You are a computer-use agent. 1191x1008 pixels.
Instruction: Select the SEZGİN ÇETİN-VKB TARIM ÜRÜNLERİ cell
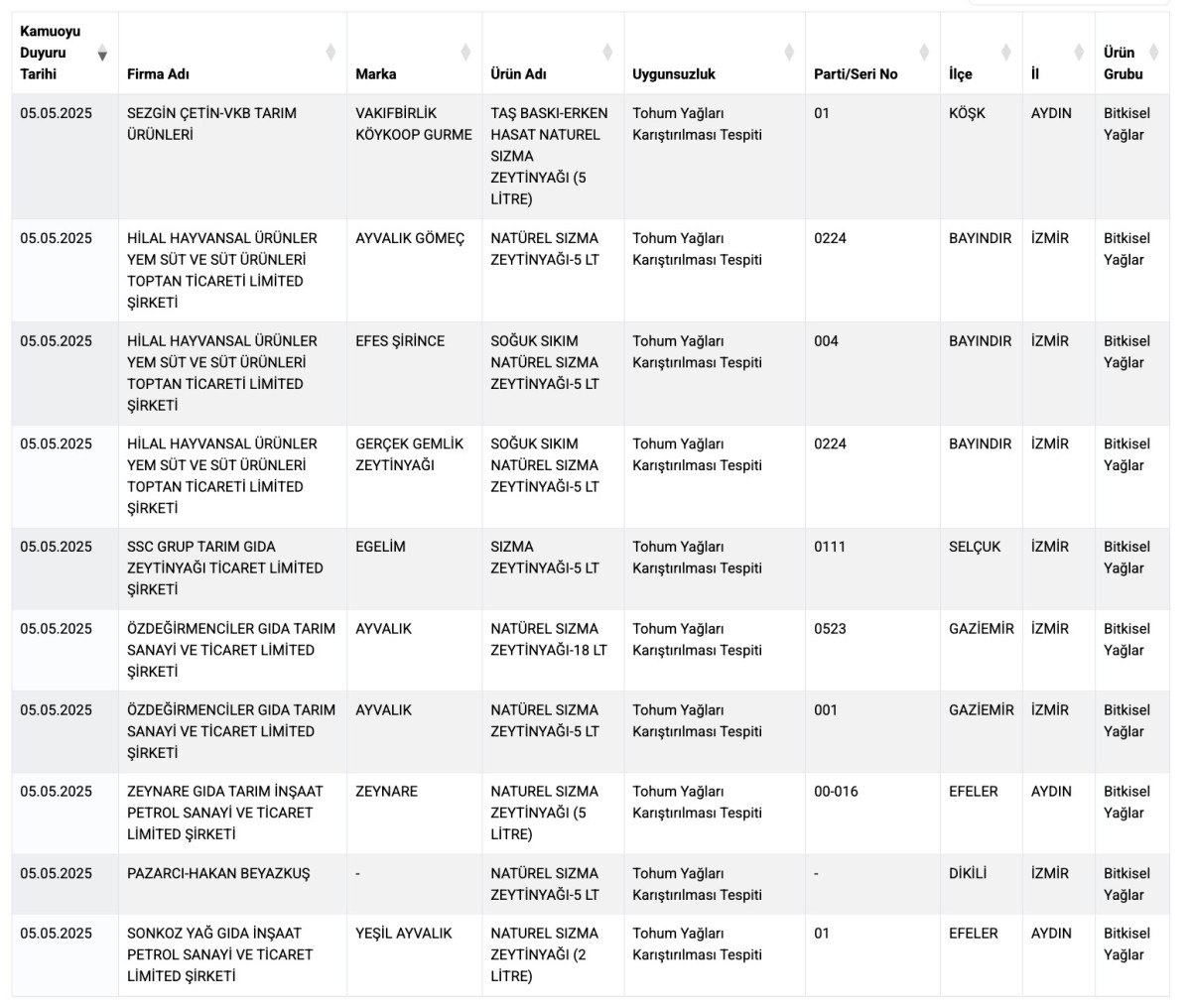[211, 124]
